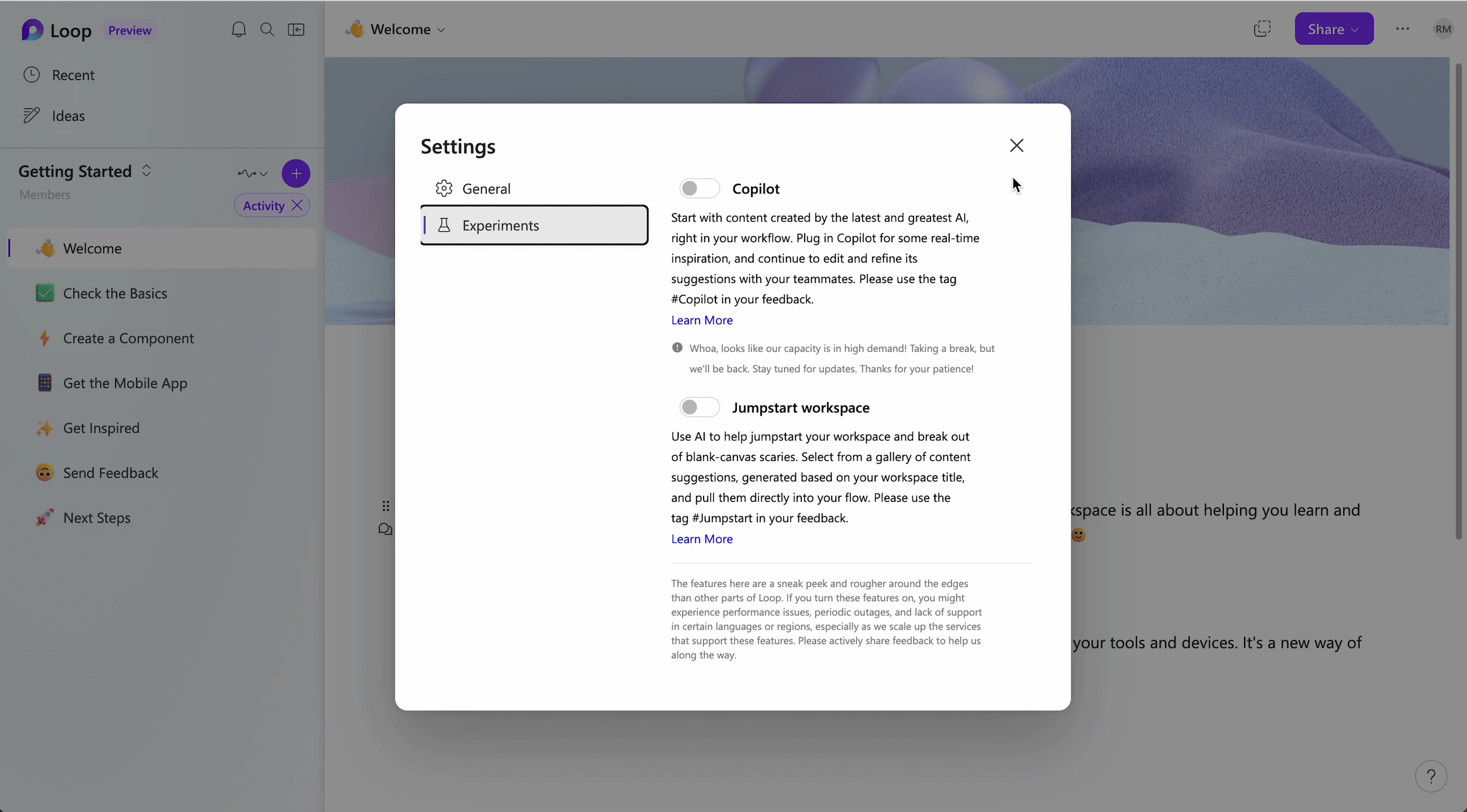The width and height of the screenshot is (1467, 812).
Task: Remove the Activity filter pill
Action: 297,205
